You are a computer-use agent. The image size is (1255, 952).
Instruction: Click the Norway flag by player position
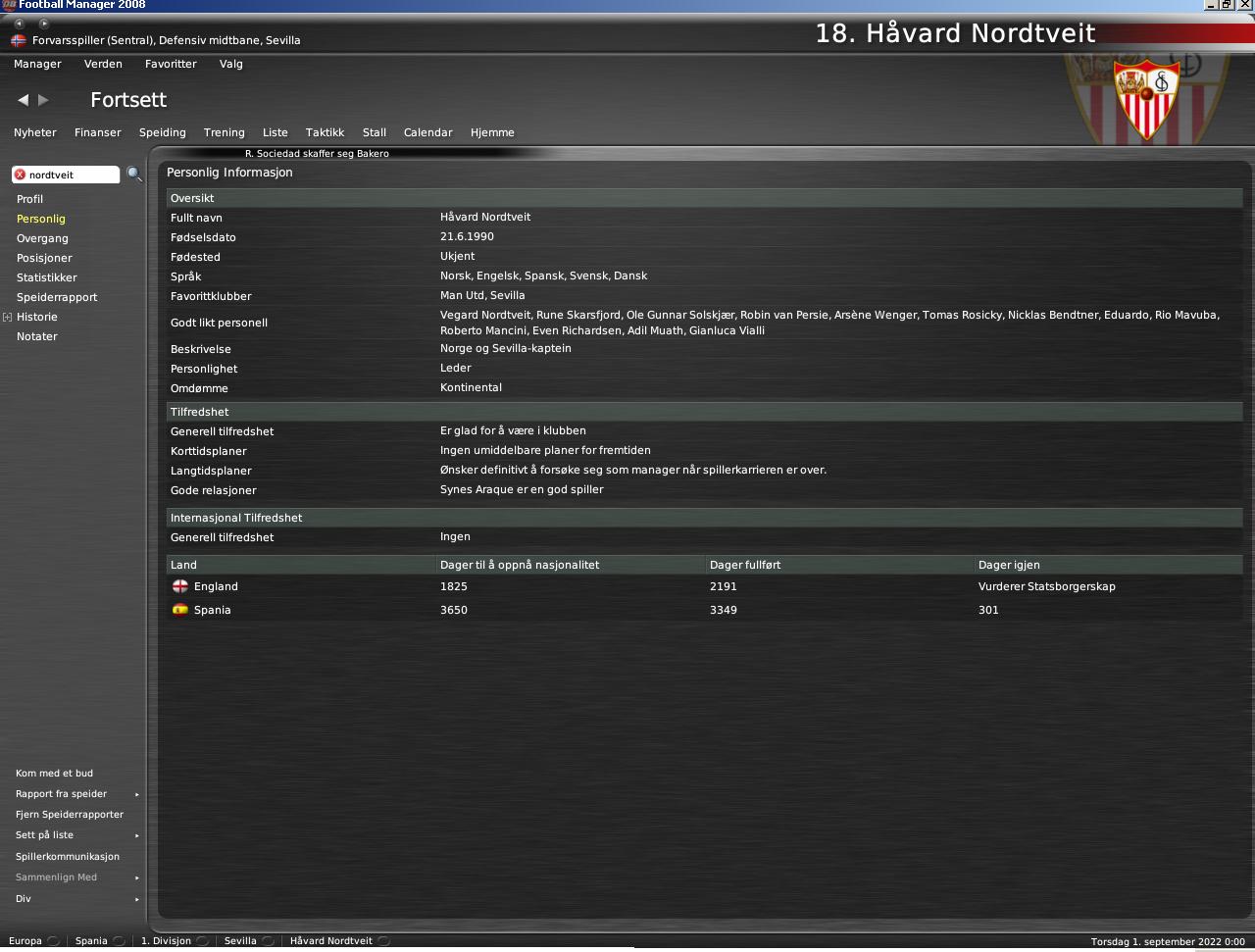click(x=18, y=40)
